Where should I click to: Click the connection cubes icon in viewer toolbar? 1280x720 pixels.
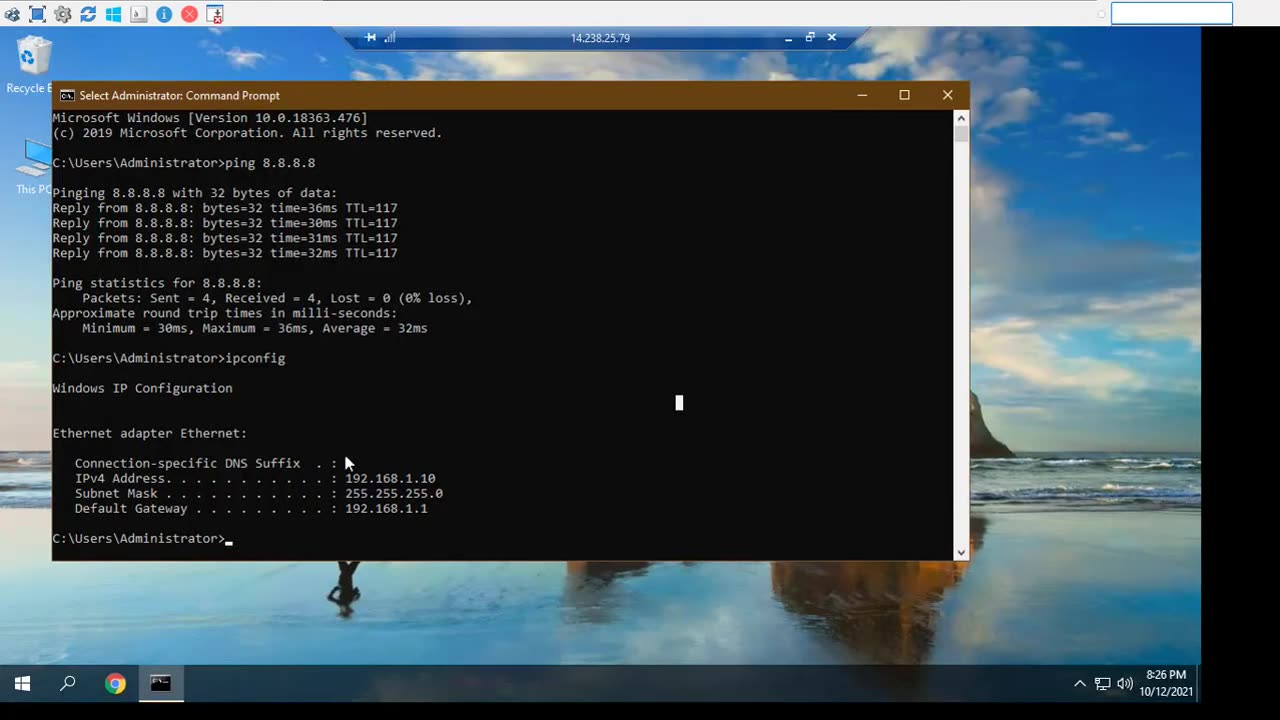coord(12,14)
